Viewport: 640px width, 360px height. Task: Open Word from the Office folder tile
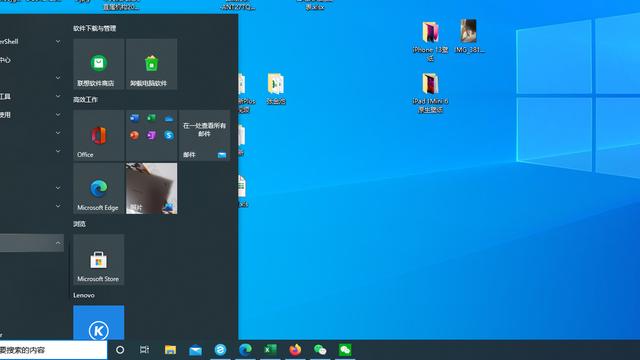point(134,118)
